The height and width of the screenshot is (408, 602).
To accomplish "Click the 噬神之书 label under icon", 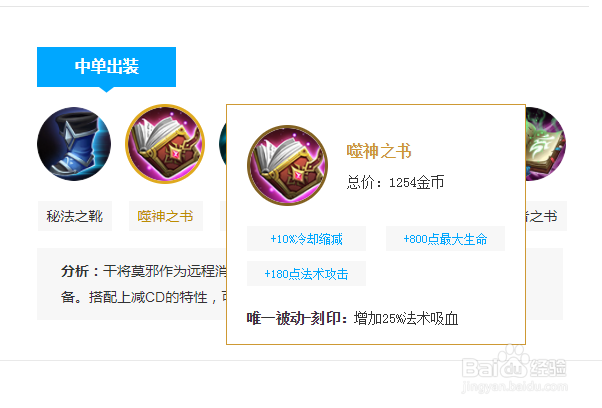I will 166,216.
